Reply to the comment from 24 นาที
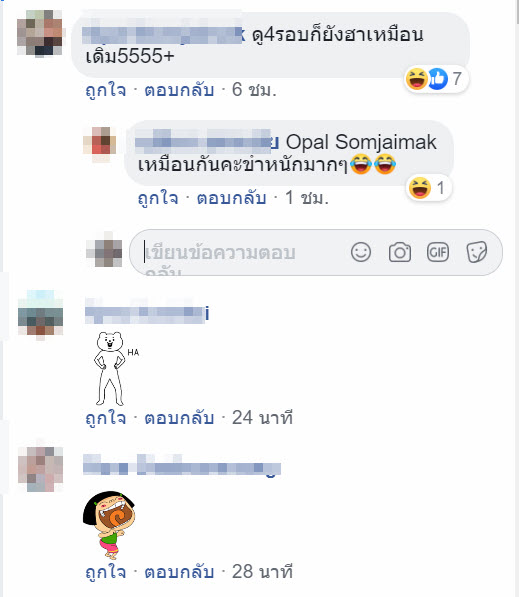This screenshot has height=597, width=519. click(179, 418)
